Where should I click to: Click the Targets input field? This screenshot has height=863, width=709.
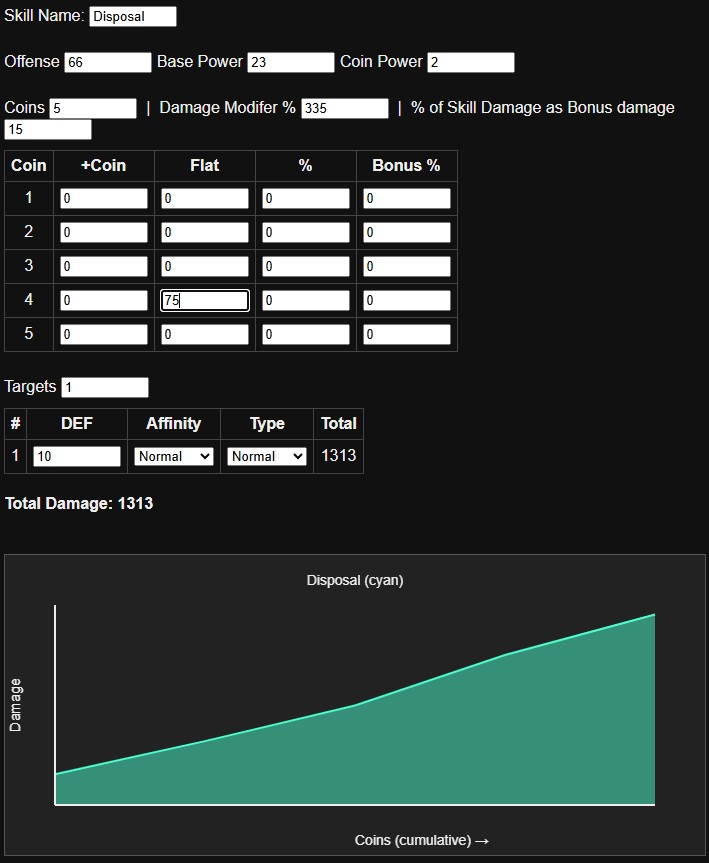(105, 387)
